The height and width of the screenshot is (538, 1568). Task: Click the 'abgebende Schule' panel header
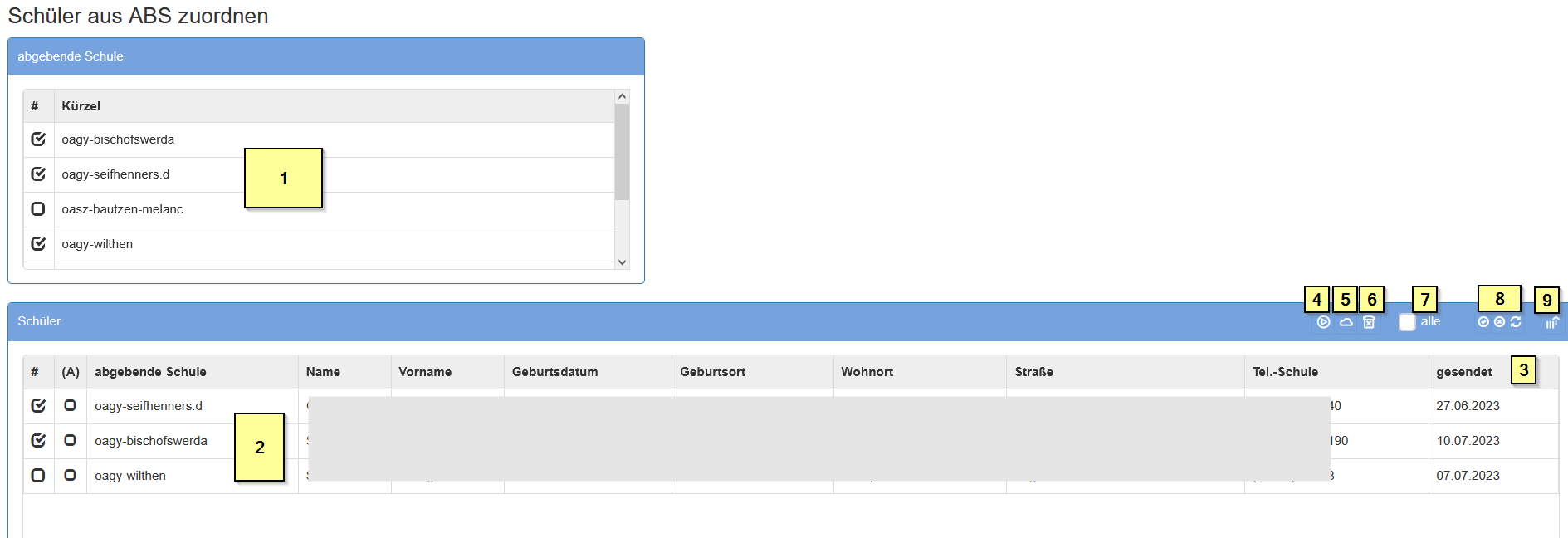(325, 56)
